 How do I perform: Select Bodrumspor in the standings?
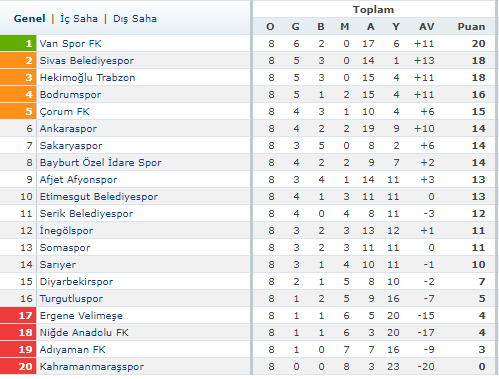(x=70, y=94)
